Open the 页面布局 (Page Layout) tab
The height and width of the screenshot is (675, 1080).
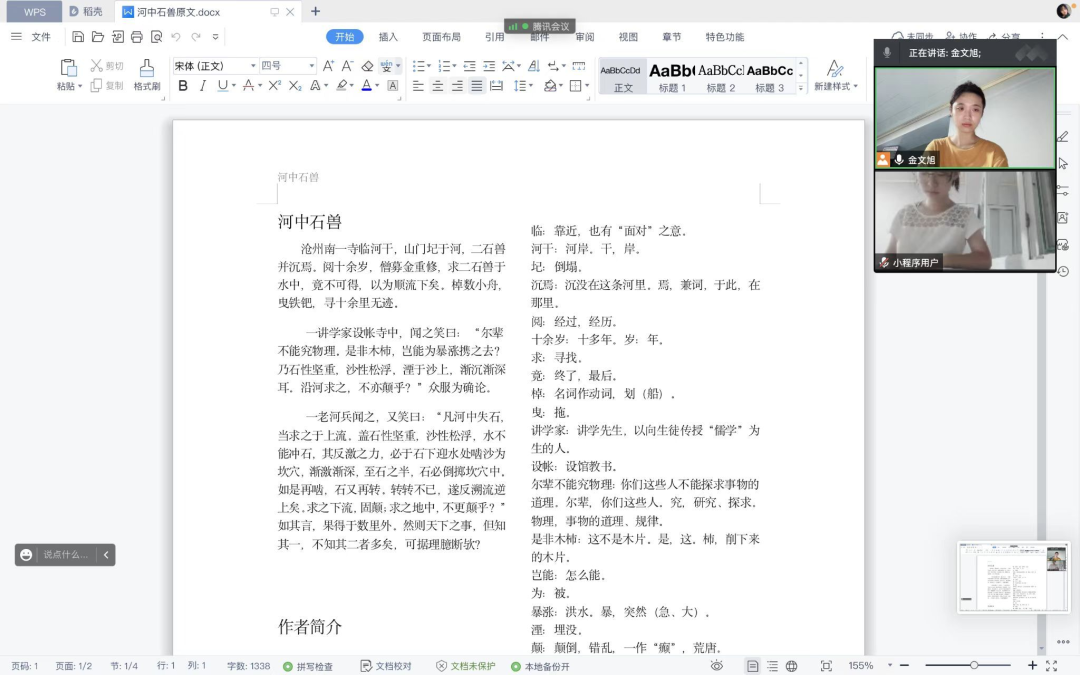click(442, 37)
